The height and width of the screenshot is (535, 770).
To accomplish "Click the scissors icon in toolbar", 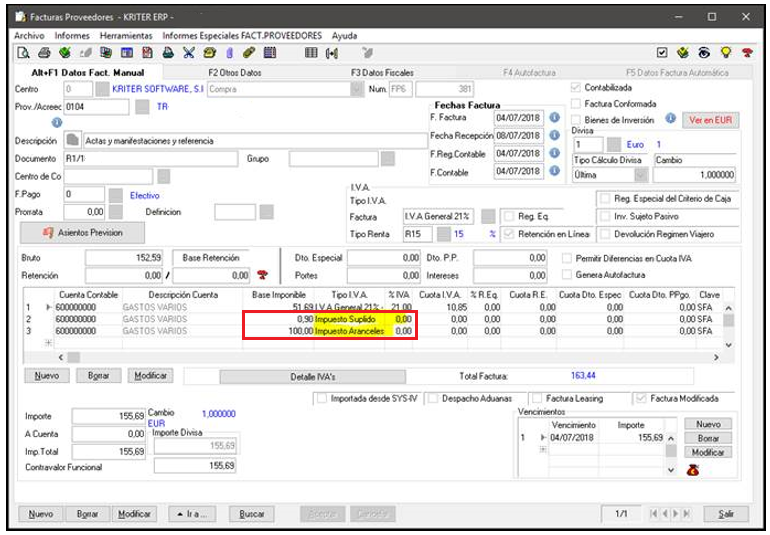I will click(189, 53).
